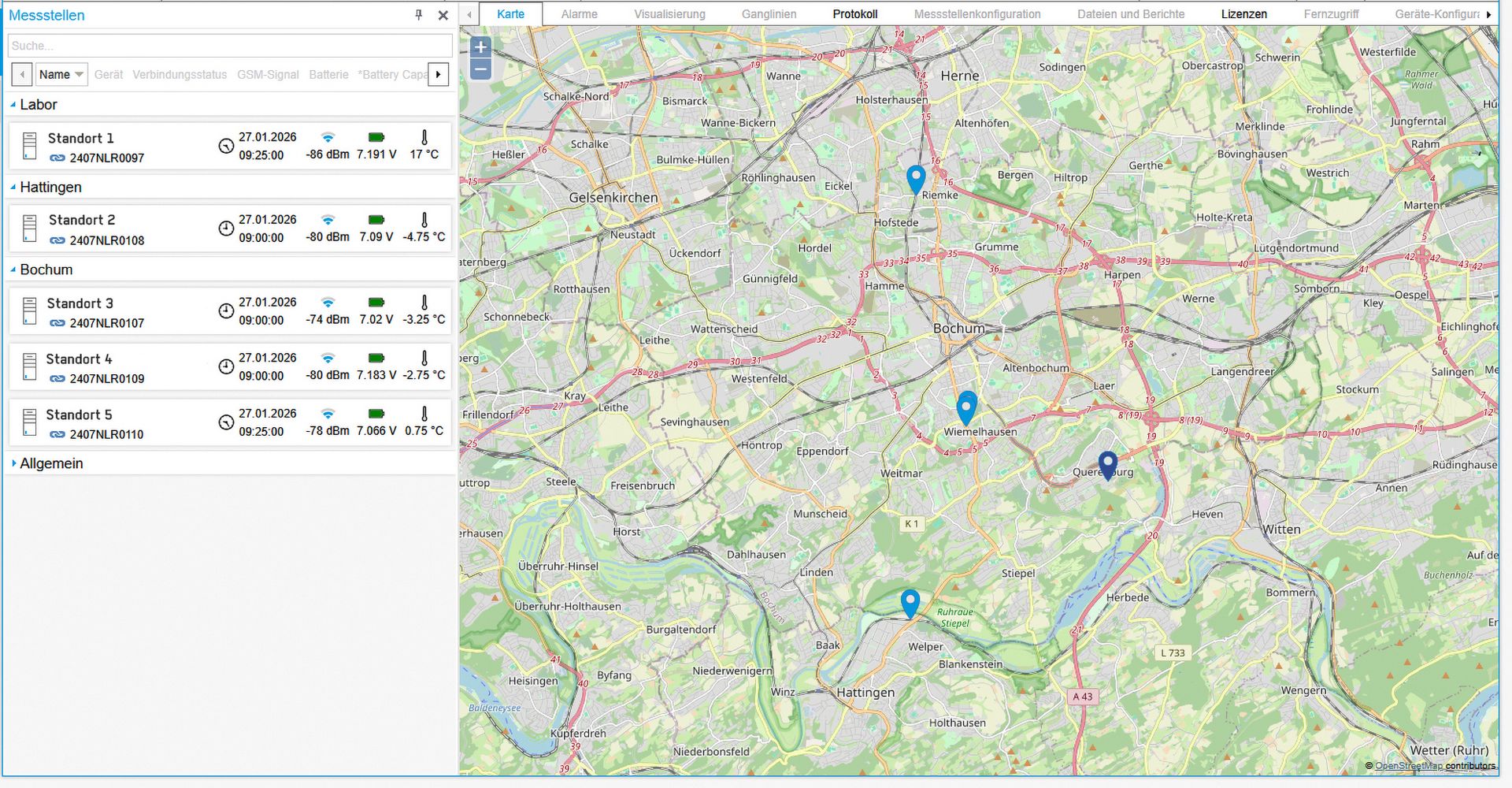1512x788 pixels.
Task: Click the map zoom out minus button
Action: tap(480, 70)
